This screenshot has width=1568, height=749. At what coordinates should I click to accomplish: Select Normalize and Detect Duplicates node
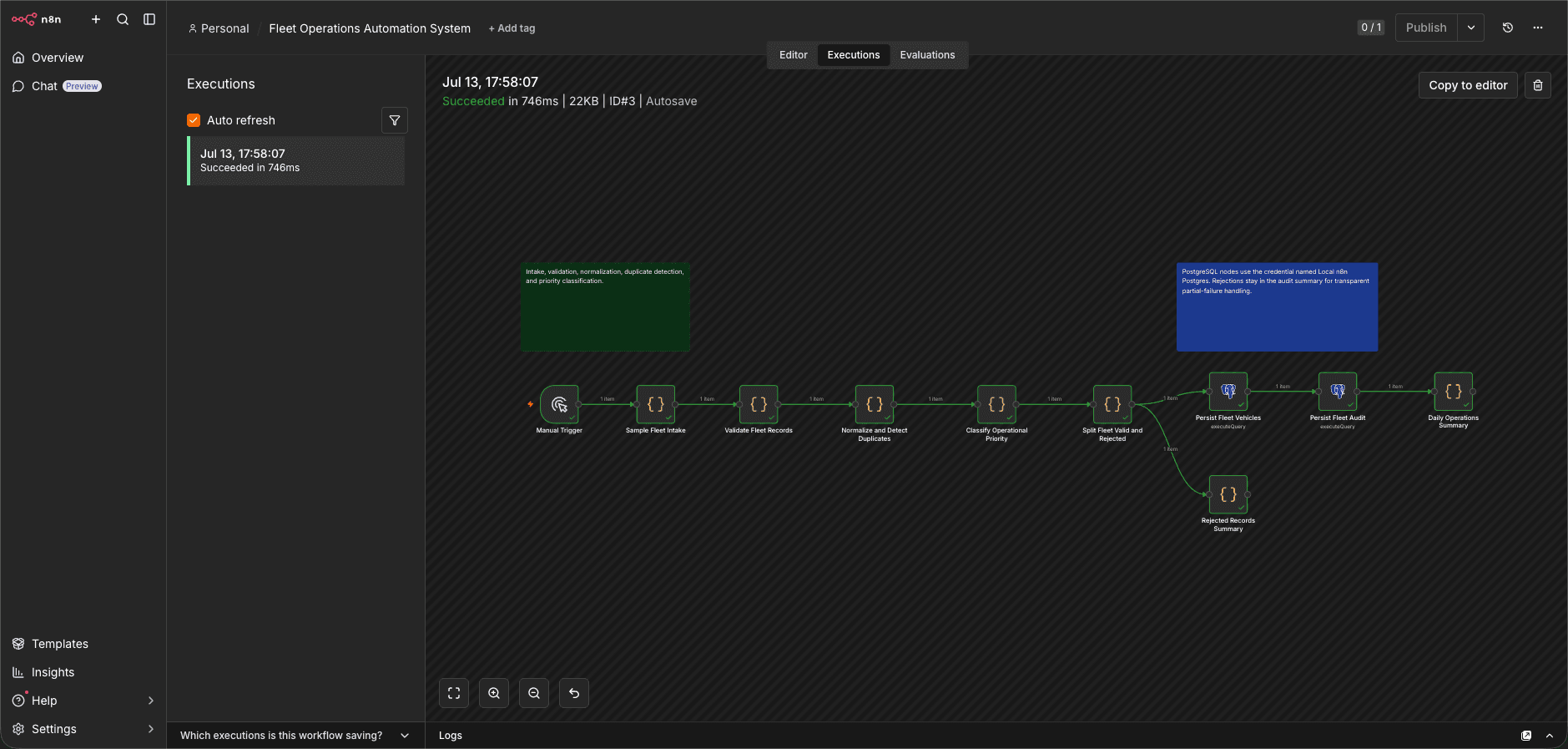[x=875, y=404]
